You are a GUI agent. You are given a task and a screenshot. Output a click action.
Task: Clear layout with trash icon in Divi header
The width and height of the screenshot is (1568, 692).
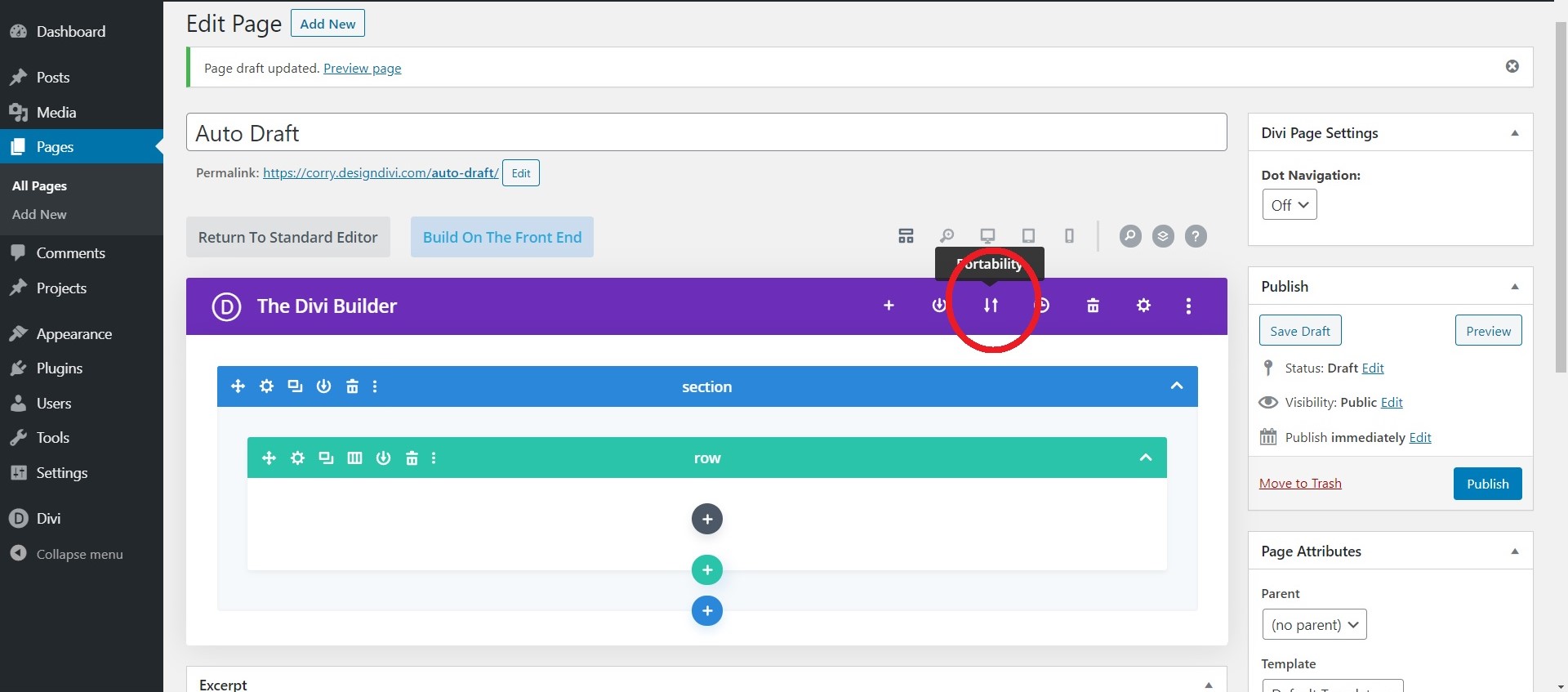pyautogui.click(x=1093, y=306)
